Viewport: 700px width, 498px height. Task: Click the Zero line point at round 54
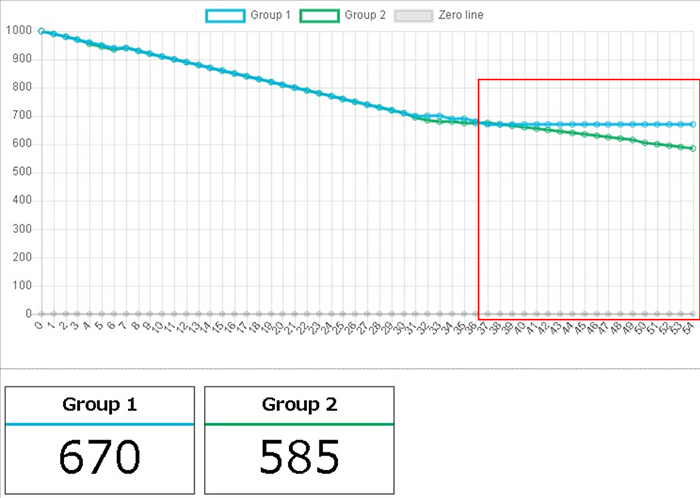point(692,314)
